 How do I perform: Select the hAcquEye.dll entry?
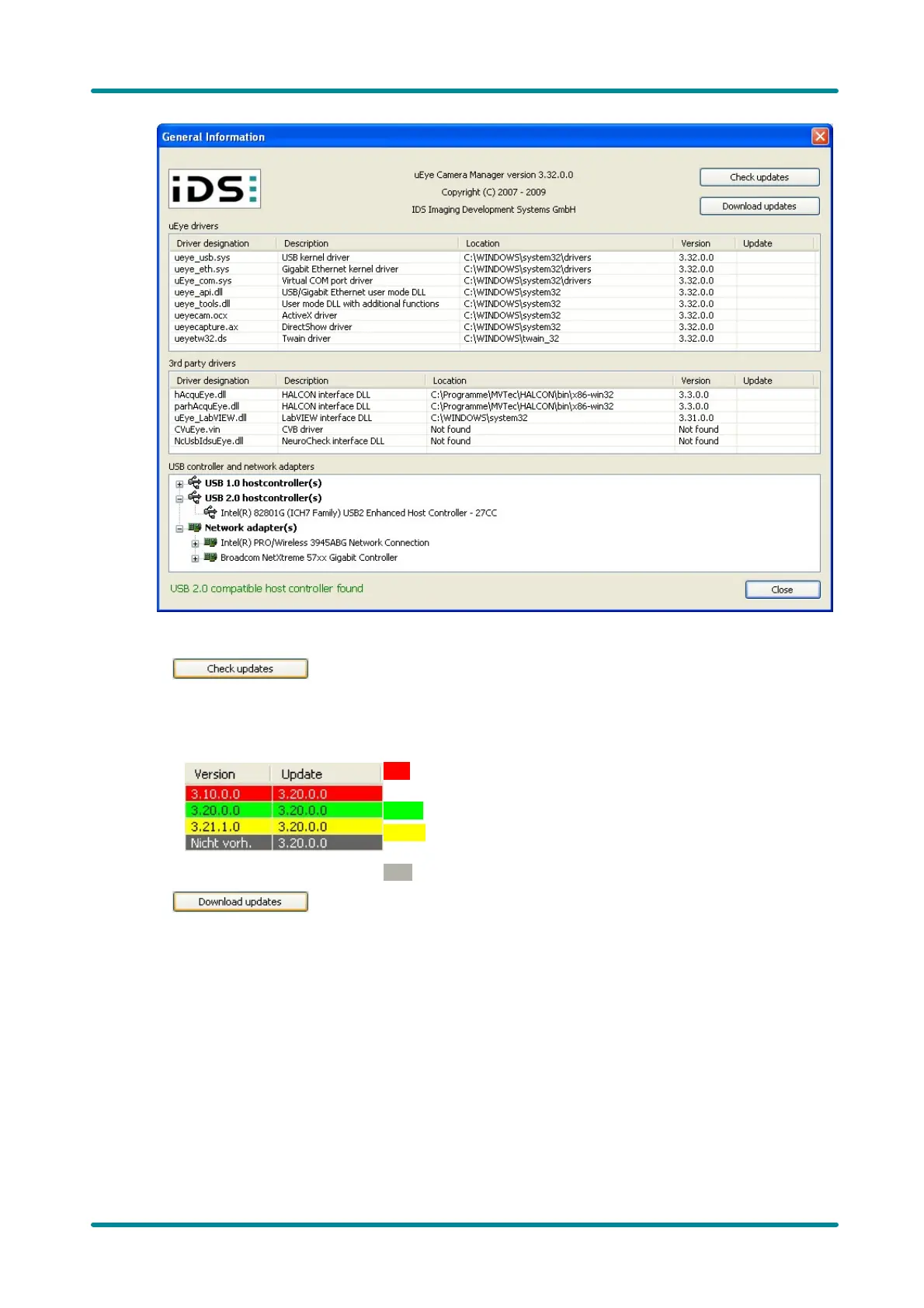click(x=494, y=395)
